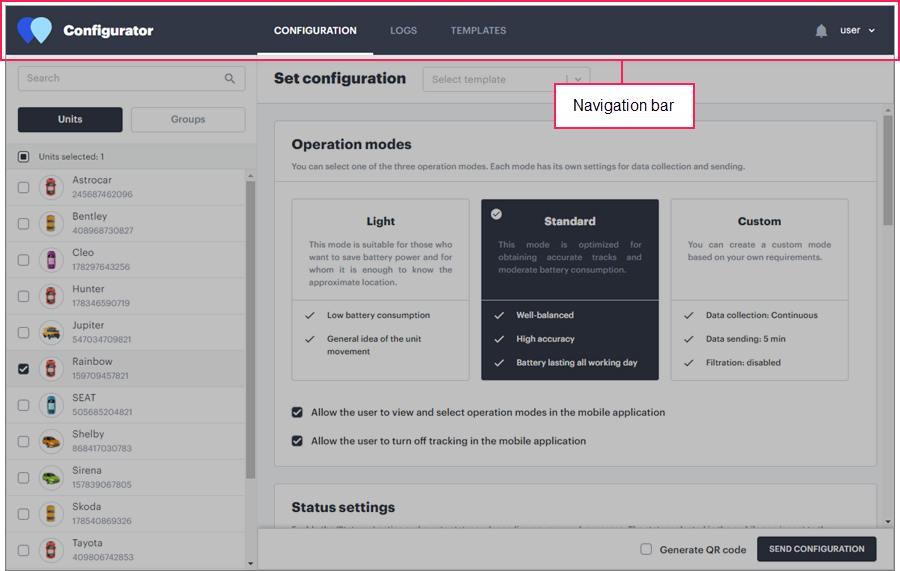Click the Sirena unit name
The image size is (900, 571).
[87, 471]
